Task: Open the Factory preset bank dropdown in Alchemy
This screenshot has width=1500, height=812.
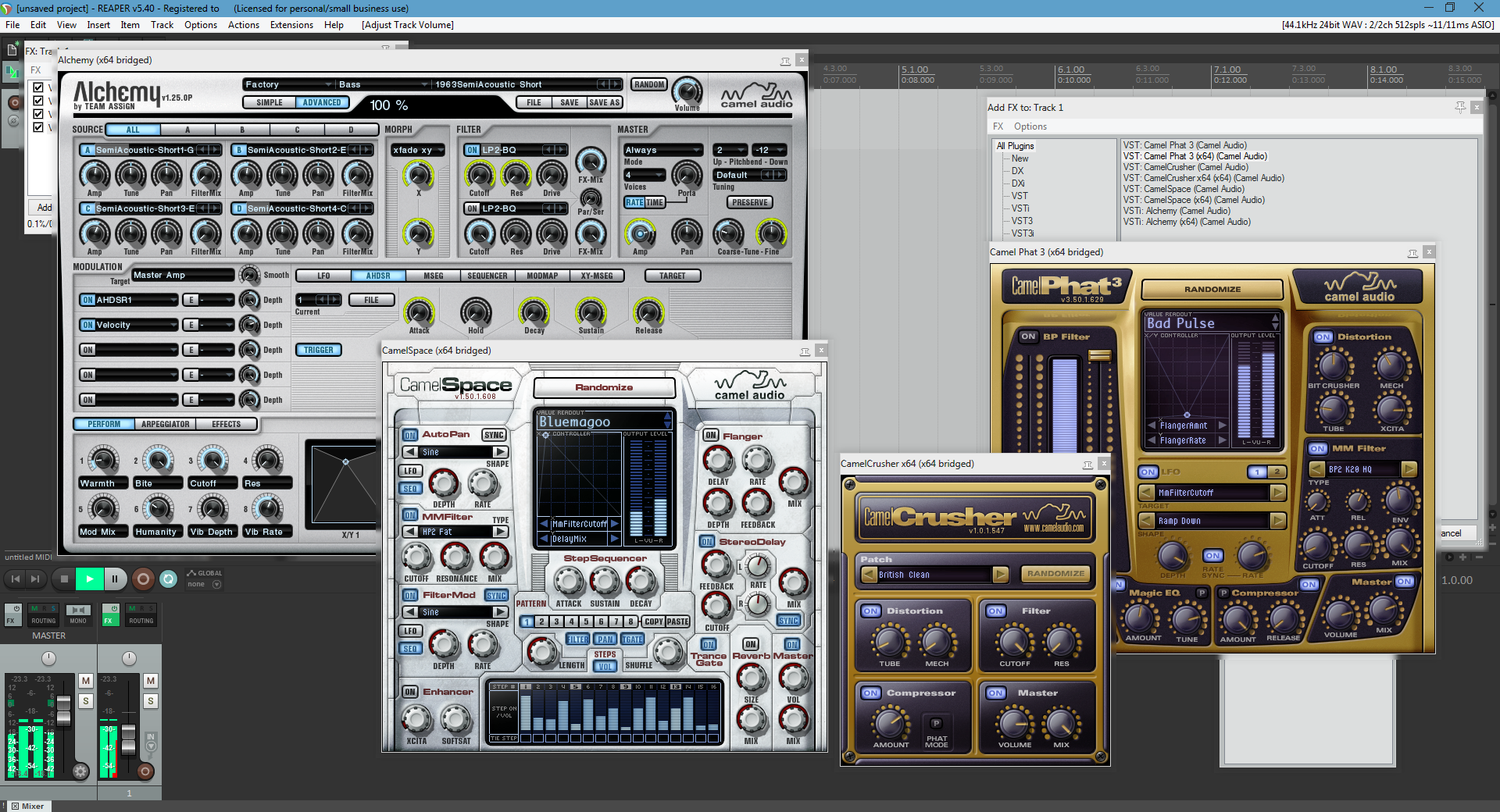Action: point(287,84)
